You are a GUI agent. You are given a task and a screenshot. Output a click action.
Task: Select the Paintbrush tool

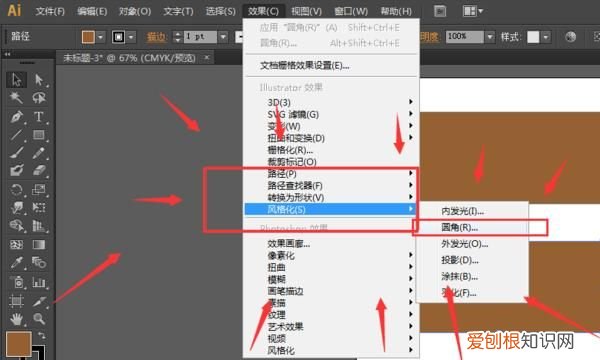point(16,153)
